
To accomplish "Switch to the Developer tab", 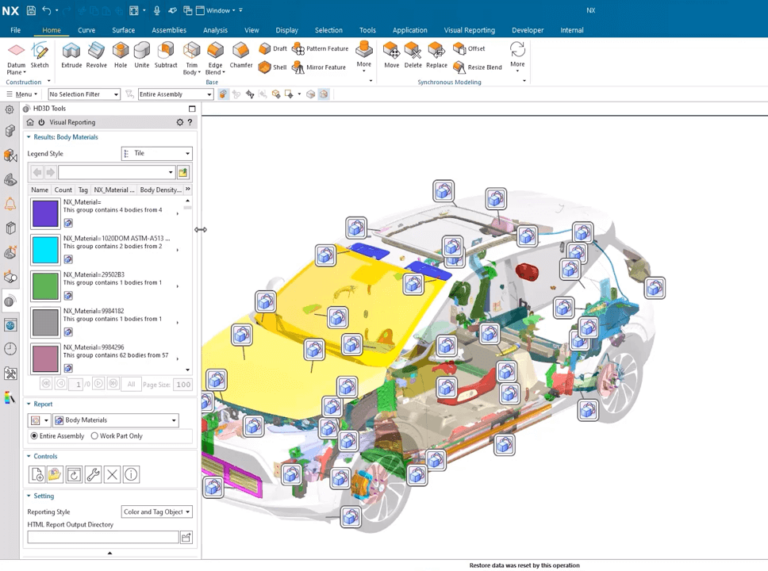I will pyautogui.click(x=528, y=30).
